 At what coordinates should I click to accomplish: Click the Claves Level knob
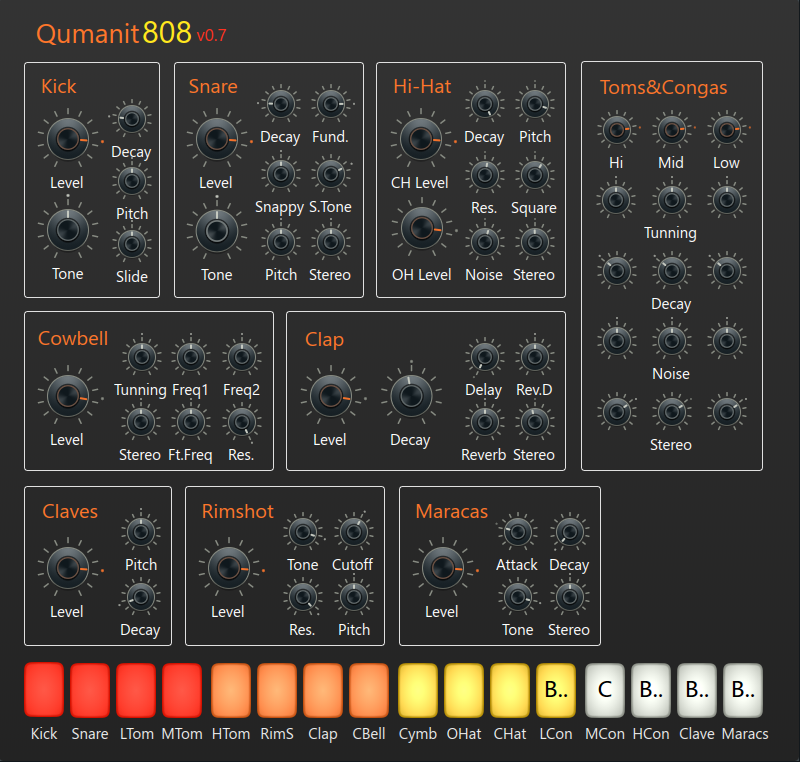pos(67,568)
